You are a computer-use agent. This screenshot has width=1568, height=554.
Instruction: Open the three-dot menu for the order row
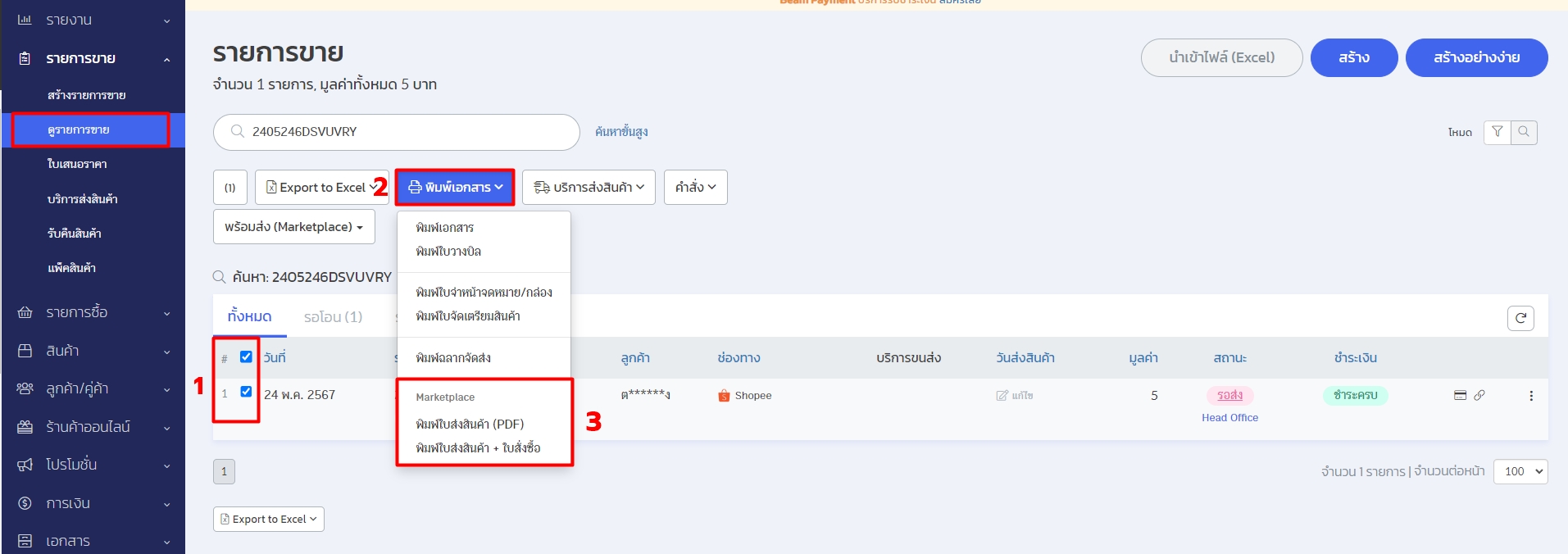tap(1530, 396)
